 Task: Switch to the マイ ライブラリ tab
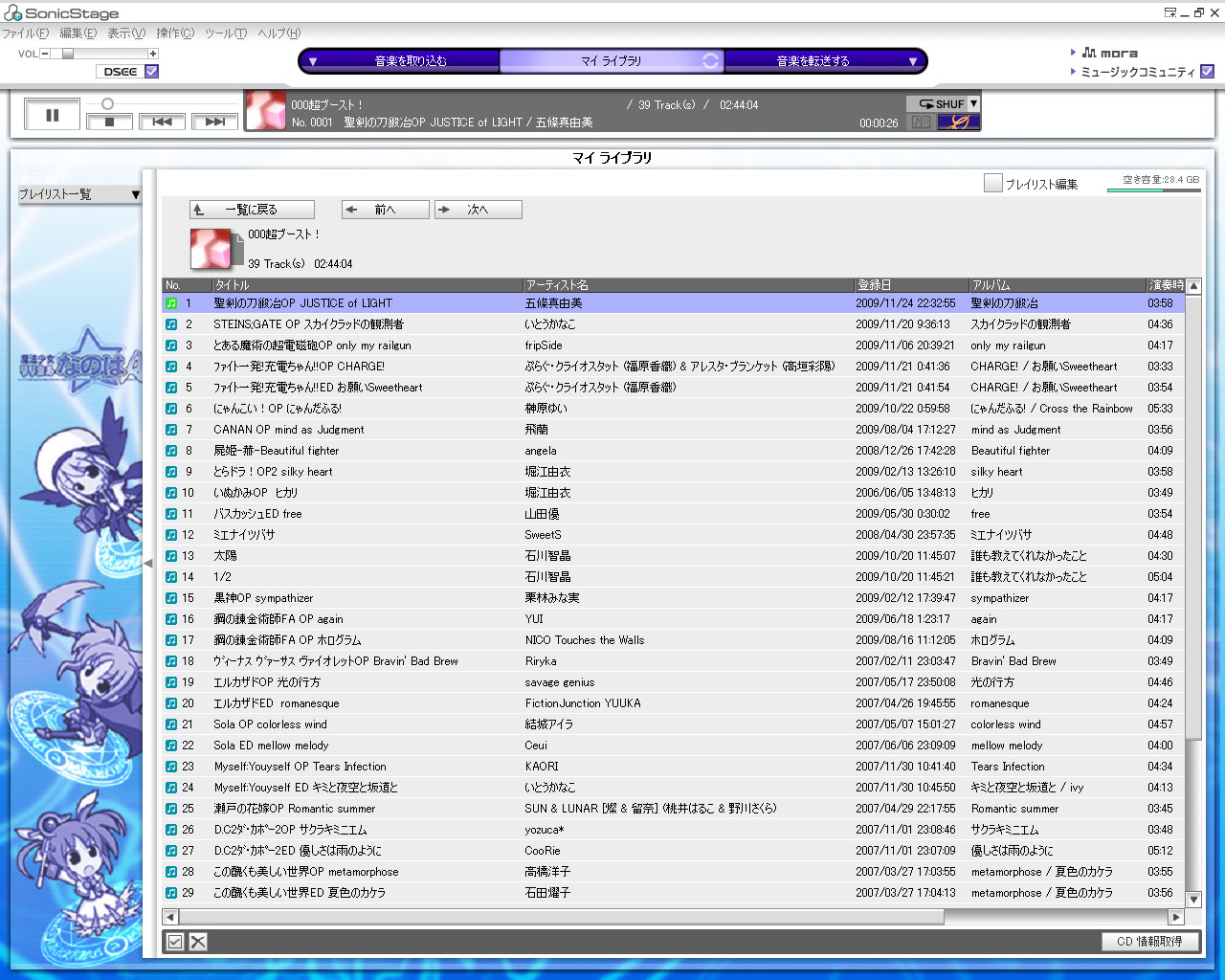pyautogui.click(x=612, y=61)
